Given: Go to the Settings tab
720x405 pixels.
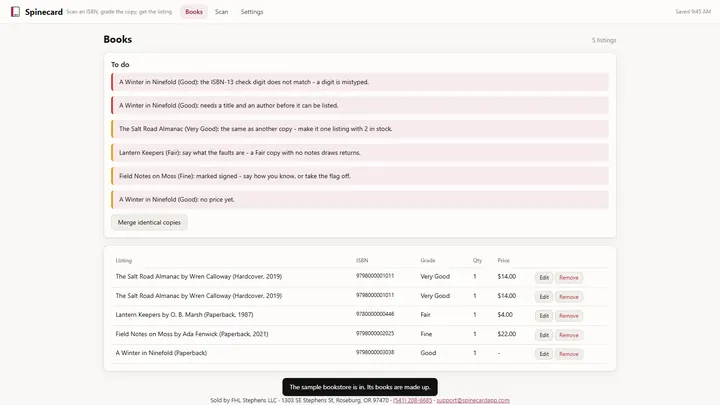Looking at the screenshot, I should click(x=252, y=12).
